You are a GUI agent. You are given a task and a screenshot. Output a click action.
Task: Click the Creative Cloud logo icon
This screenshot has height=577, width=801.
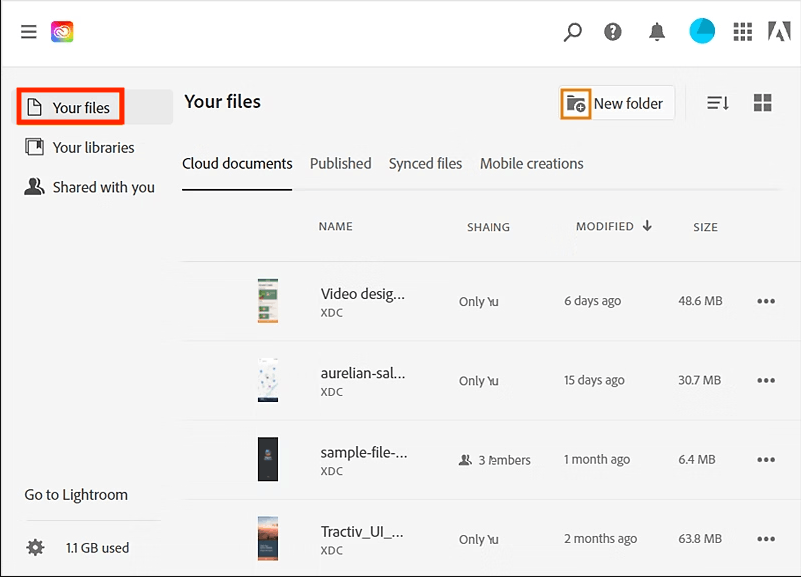click(x=62, y=32)
